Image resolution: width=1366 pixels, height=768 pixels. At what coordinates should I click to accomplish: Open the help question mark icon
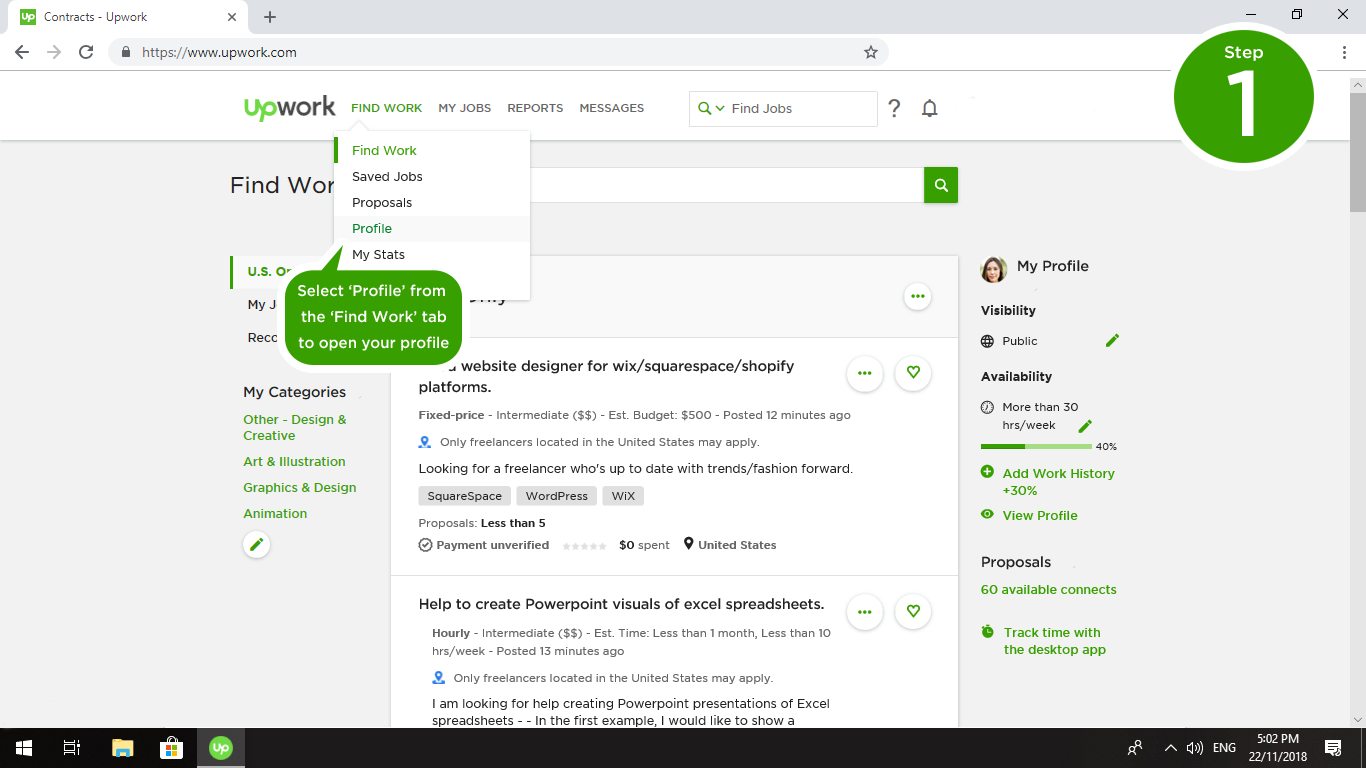(x=894, y=109)
